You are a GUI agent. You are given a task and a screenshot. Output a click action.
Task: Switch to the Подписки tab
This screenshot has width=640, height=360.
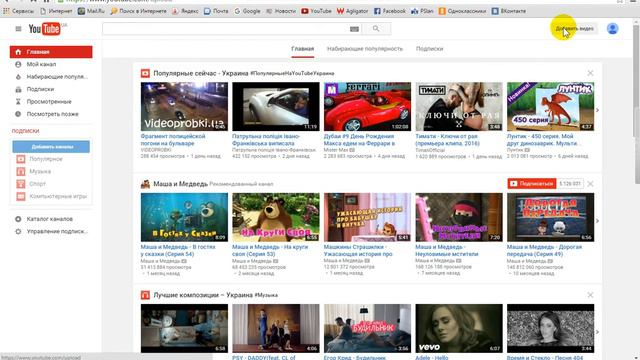(429, 49)
